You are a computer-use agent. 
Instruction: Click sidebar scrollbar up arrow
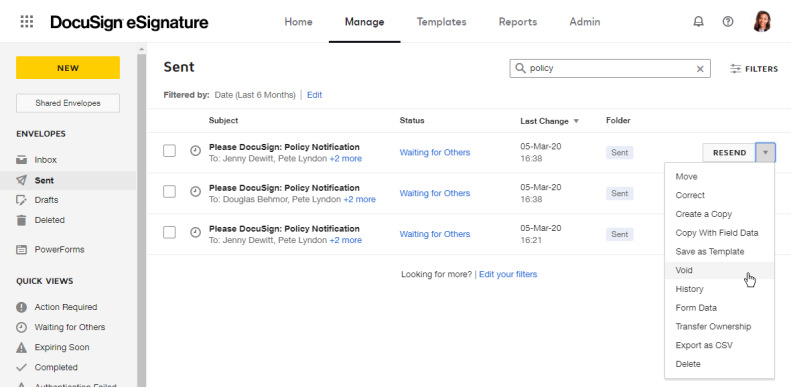point(141,49)
